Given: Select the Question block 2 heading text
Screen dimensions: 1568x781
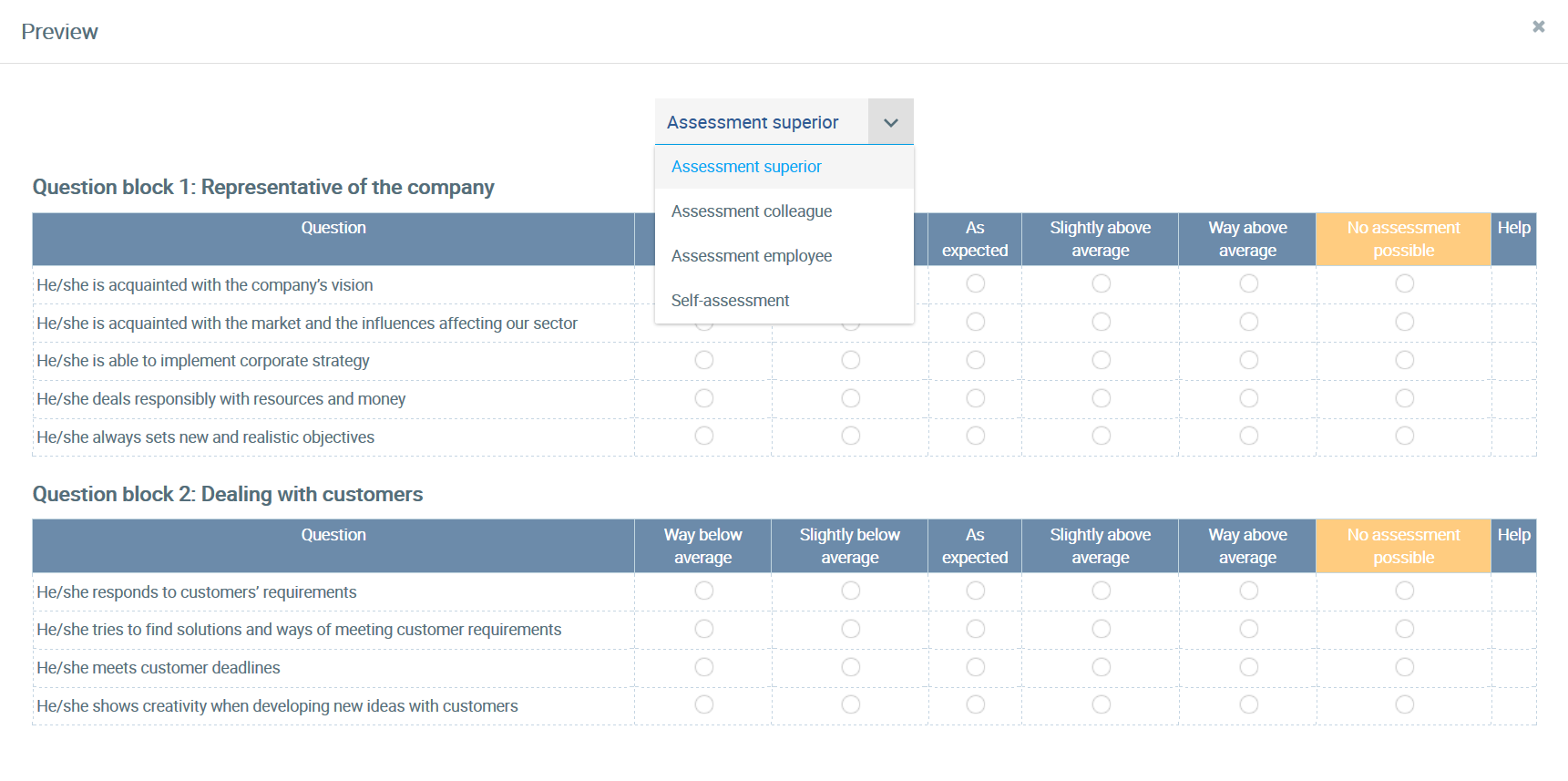Looking at the screenshot, I should pyautogui.click(x=228, y=494).
